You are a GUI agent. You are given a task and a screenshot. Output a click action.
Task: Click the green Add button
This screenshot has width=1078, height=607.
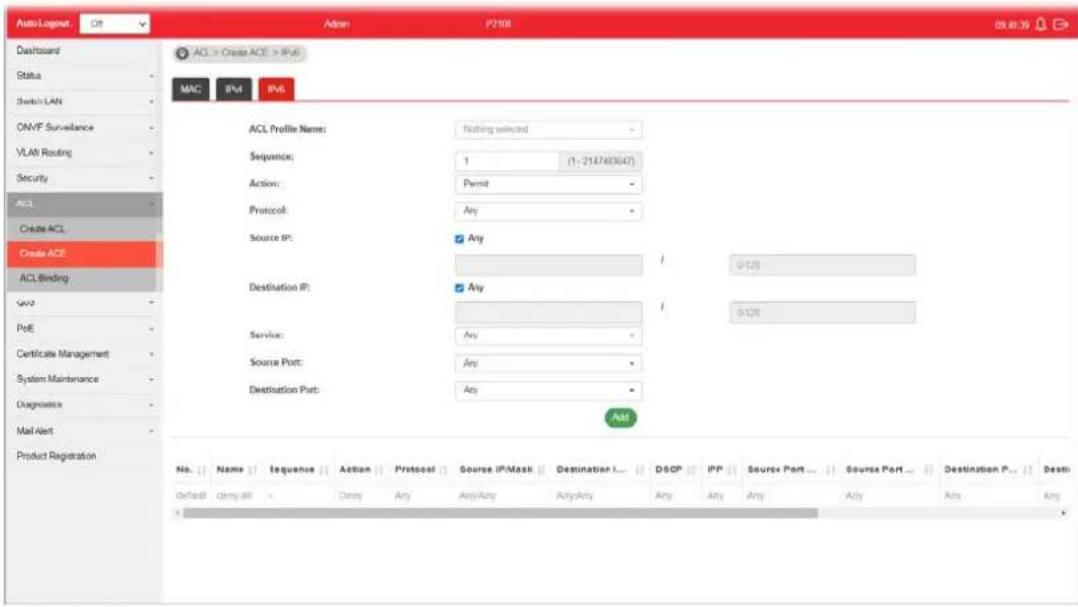[620, 417]
